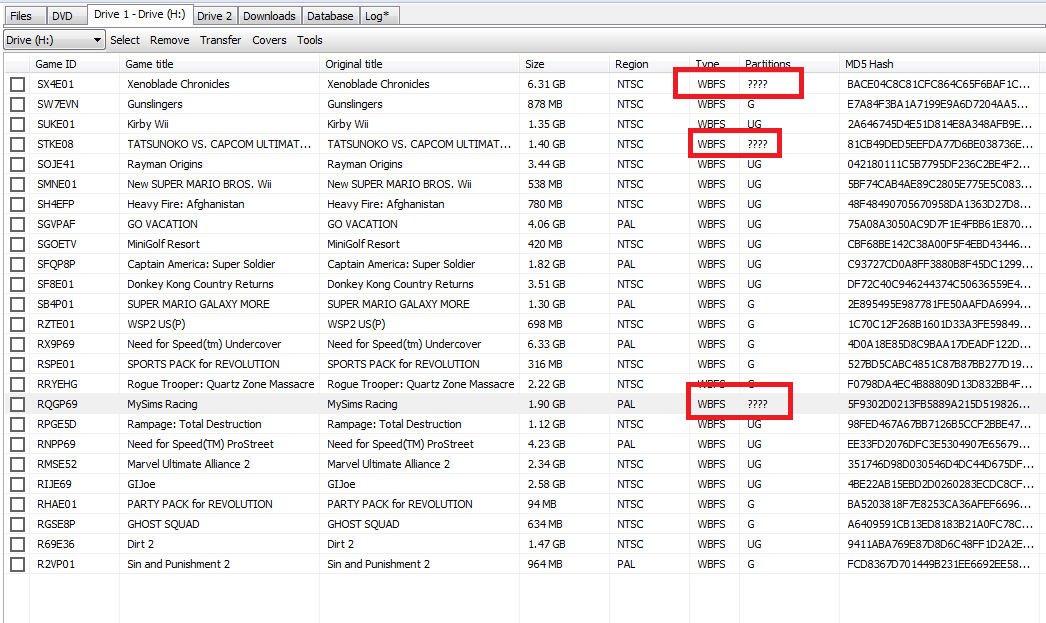This screenshot has height=623, width=1046.
Task: Tick the WSP2 US(P) checkbox
Action: [17, 324]
